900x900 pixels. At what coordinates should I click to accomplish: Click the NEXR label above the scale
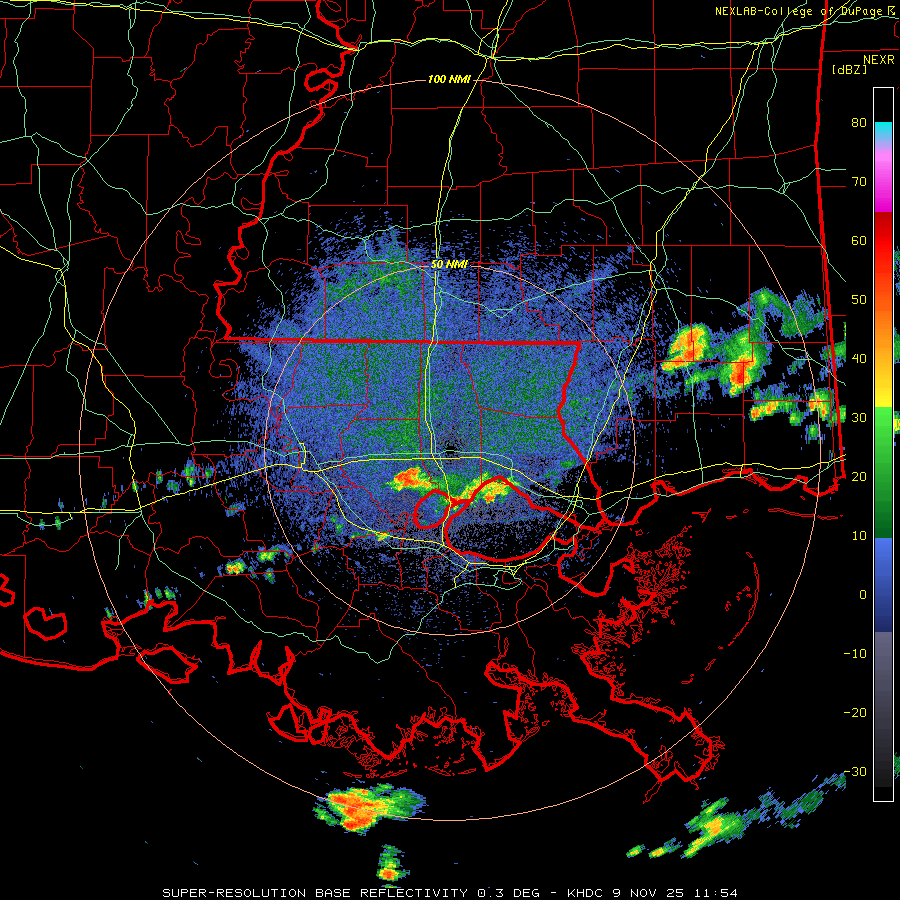click(878, 60)
